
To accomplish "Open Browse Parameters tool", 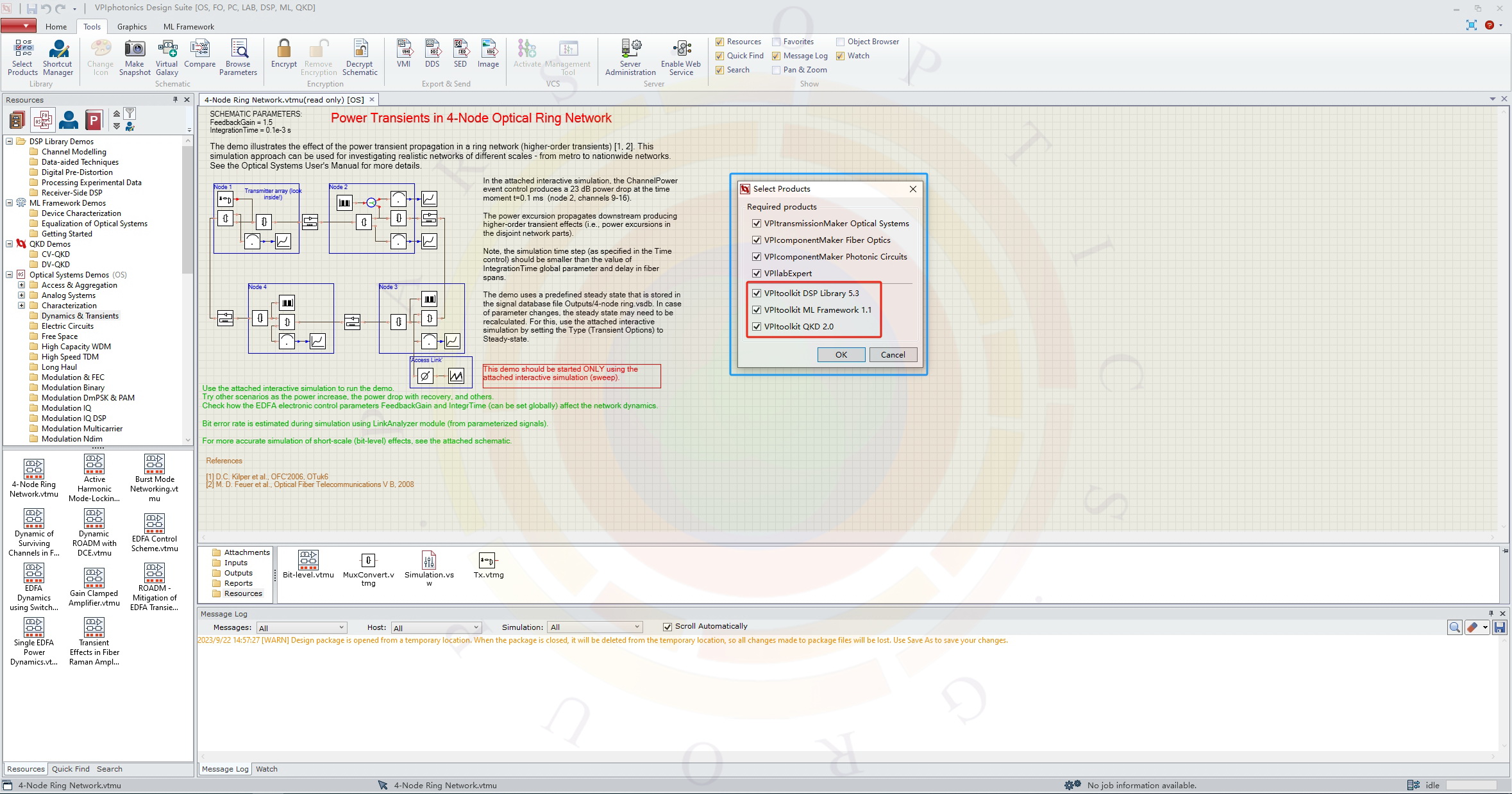I will [x=238, y=58].
